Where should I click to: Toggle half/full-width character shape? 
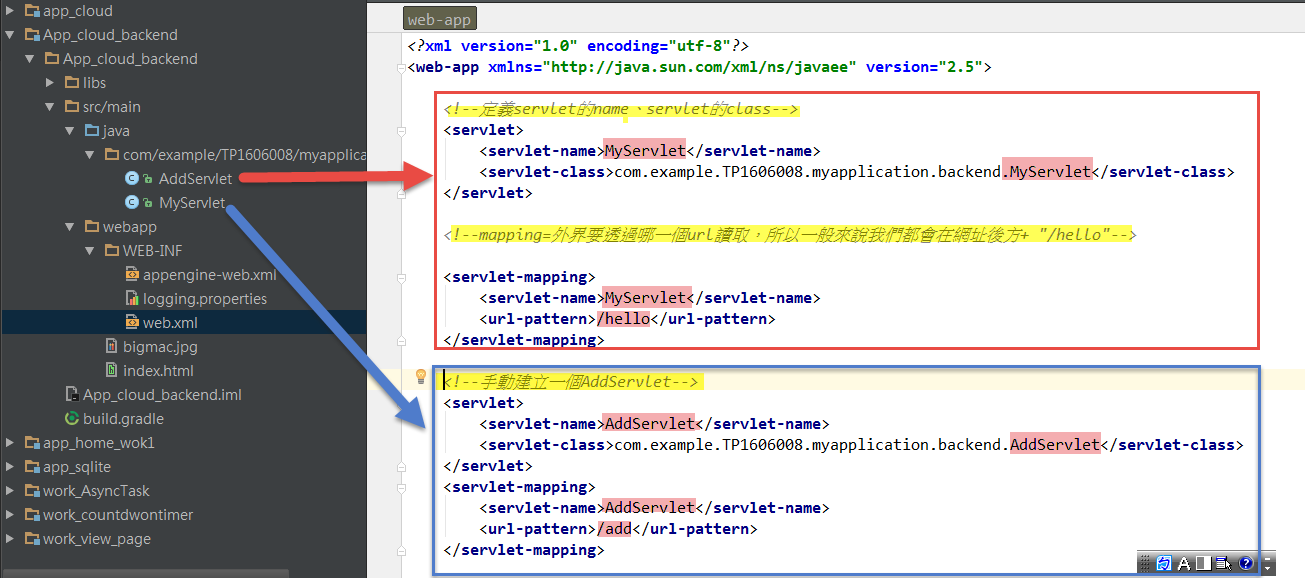click(x=1204, y=563)
